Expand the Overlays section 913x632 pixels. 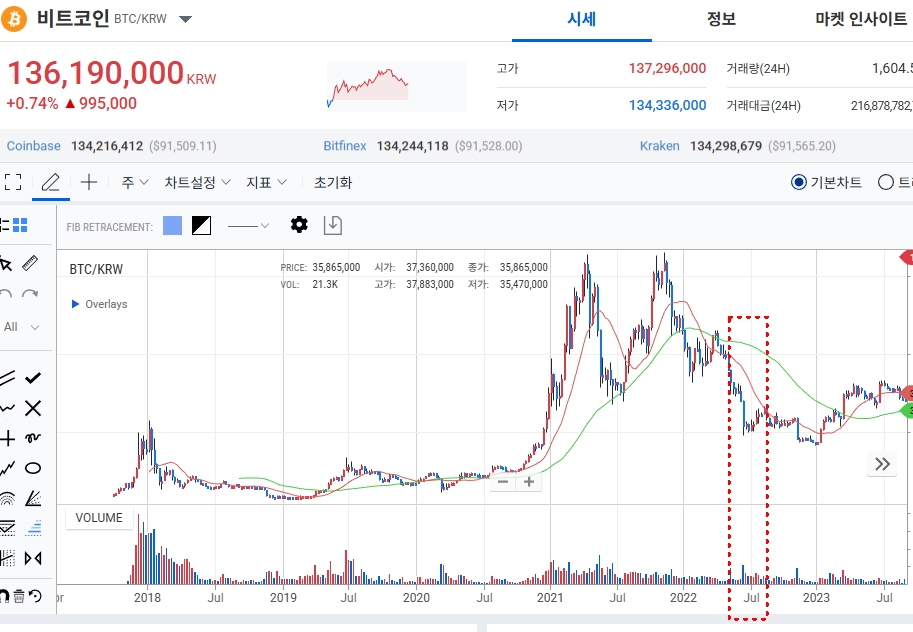[99, 304]
